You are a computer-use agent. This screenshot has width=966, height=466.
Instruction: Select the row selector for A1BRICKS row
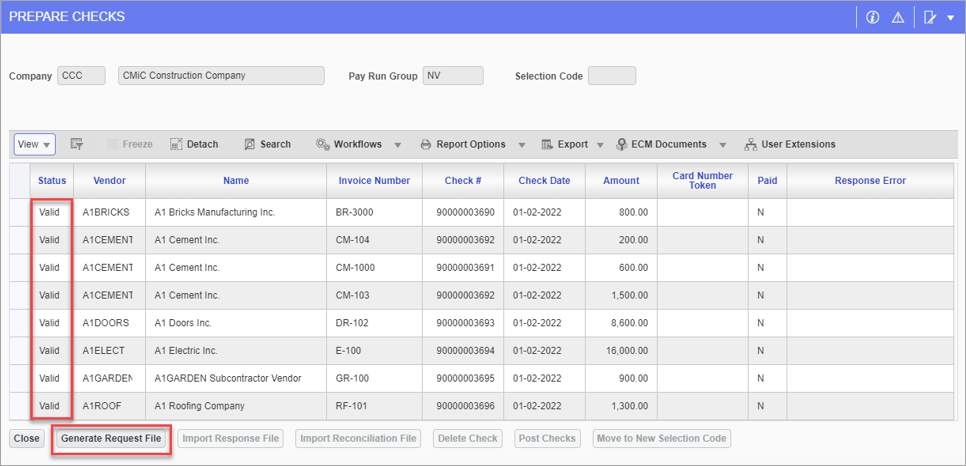point(20,212)
